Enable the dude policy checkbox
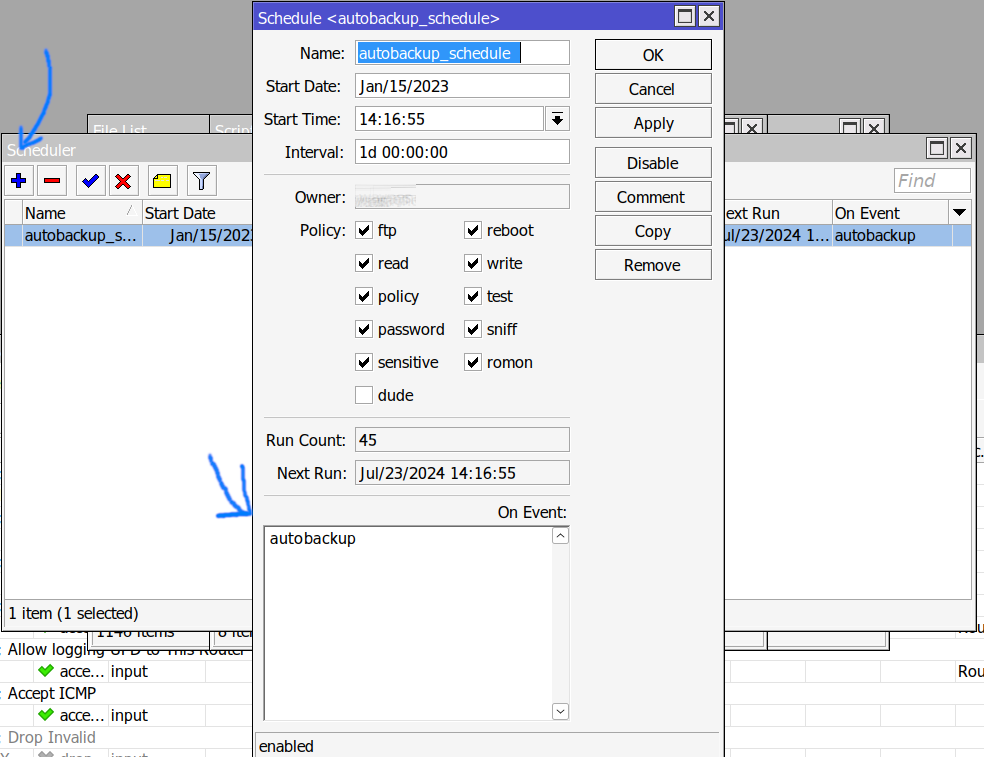 pos(364,396)
